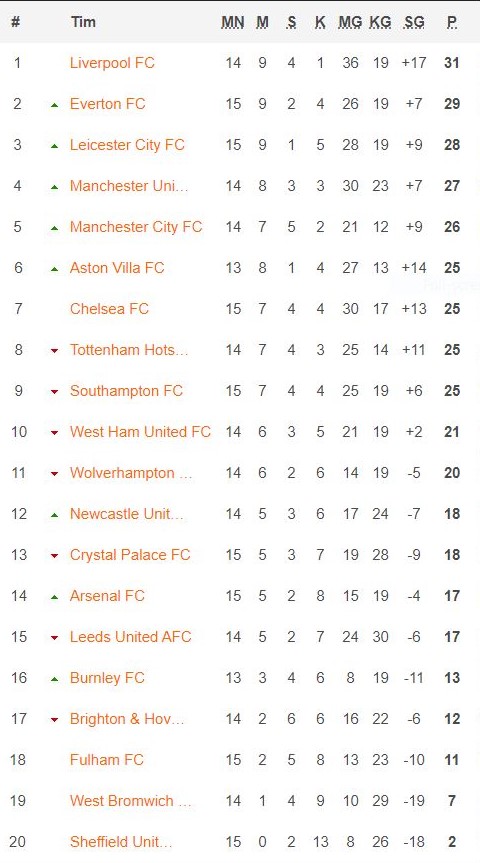
Task: Click the MG column header
Action: (x=350, y=22)
